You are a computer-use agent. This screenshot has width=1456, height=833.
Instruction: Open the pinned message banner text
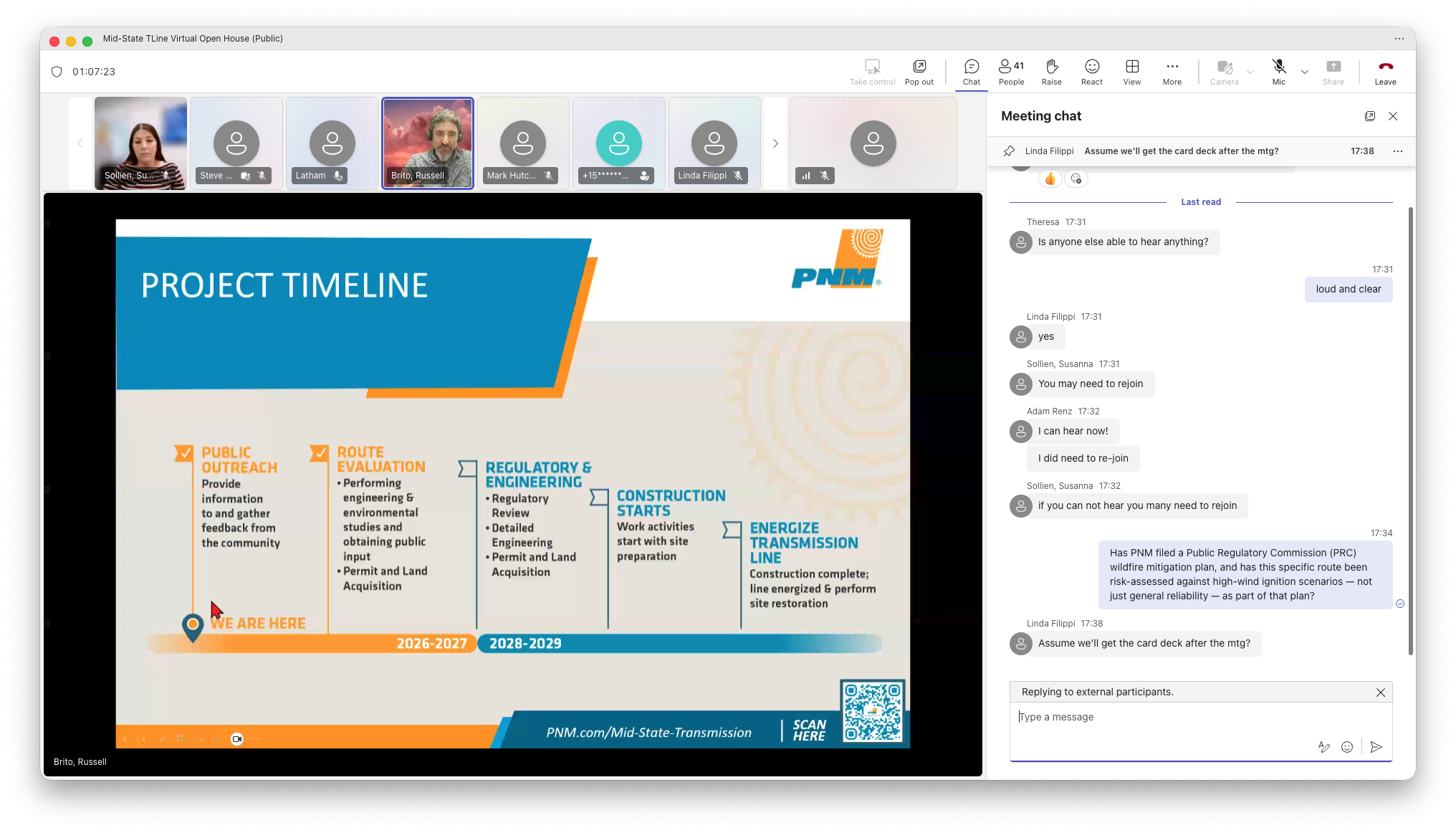[x=1181, y=151]
